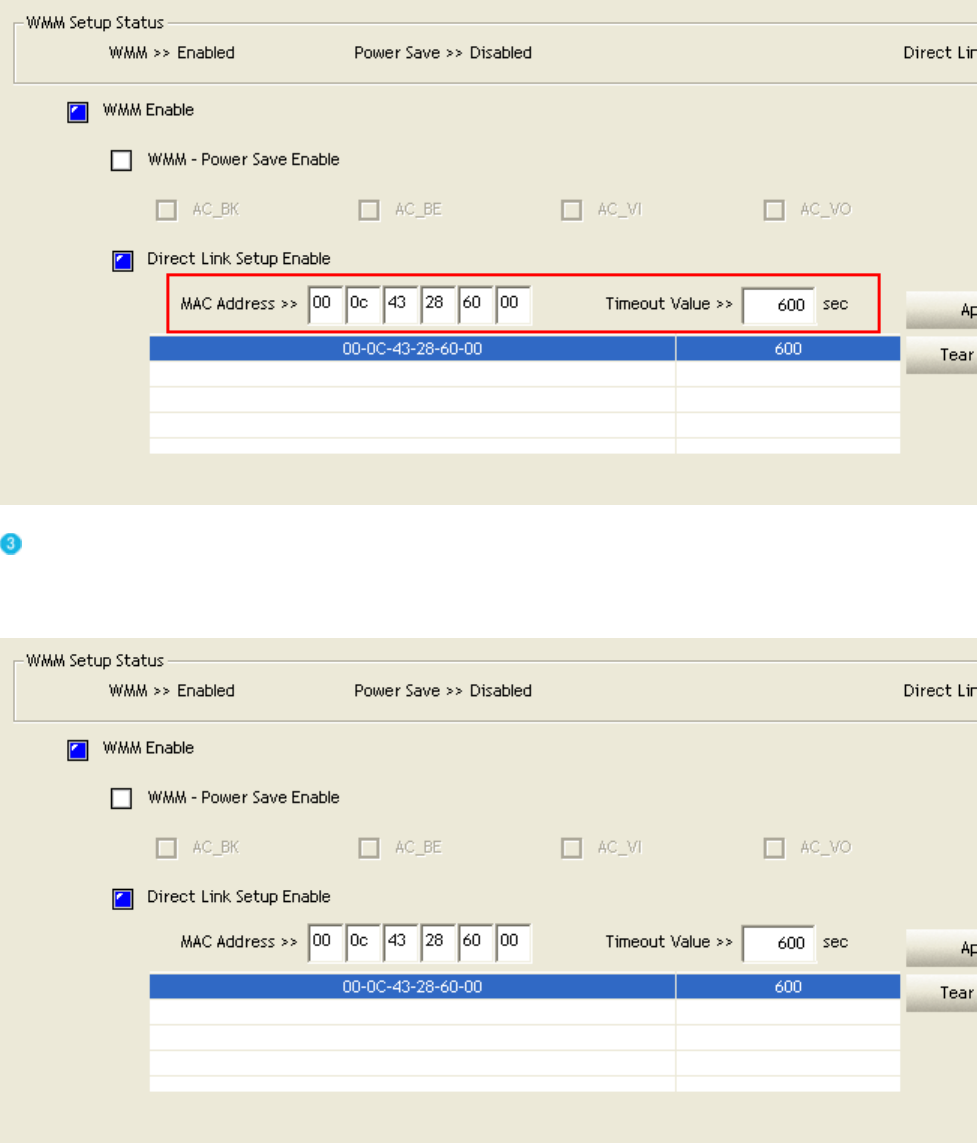Click last MAC Address octet field, upper panel
The height and width of the screenshot is (1143, 977).
click(x=513, y=305)
